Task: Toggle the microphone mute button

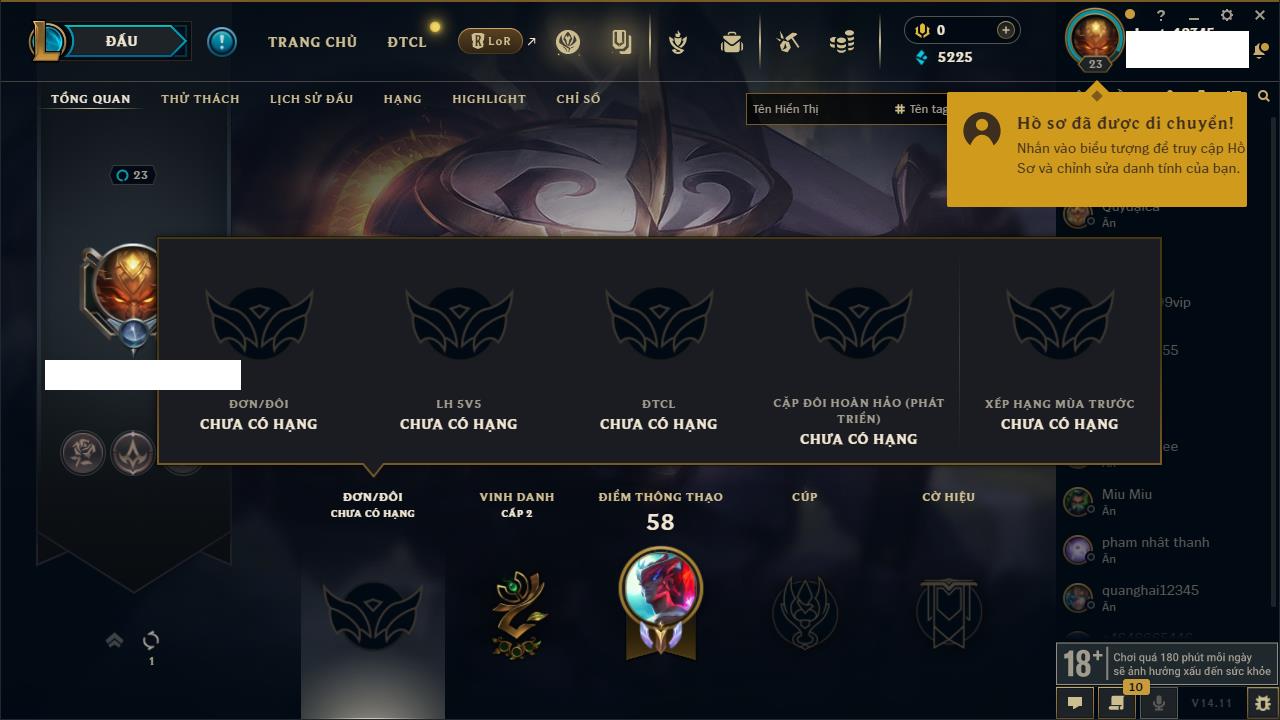Action: 1159,703
